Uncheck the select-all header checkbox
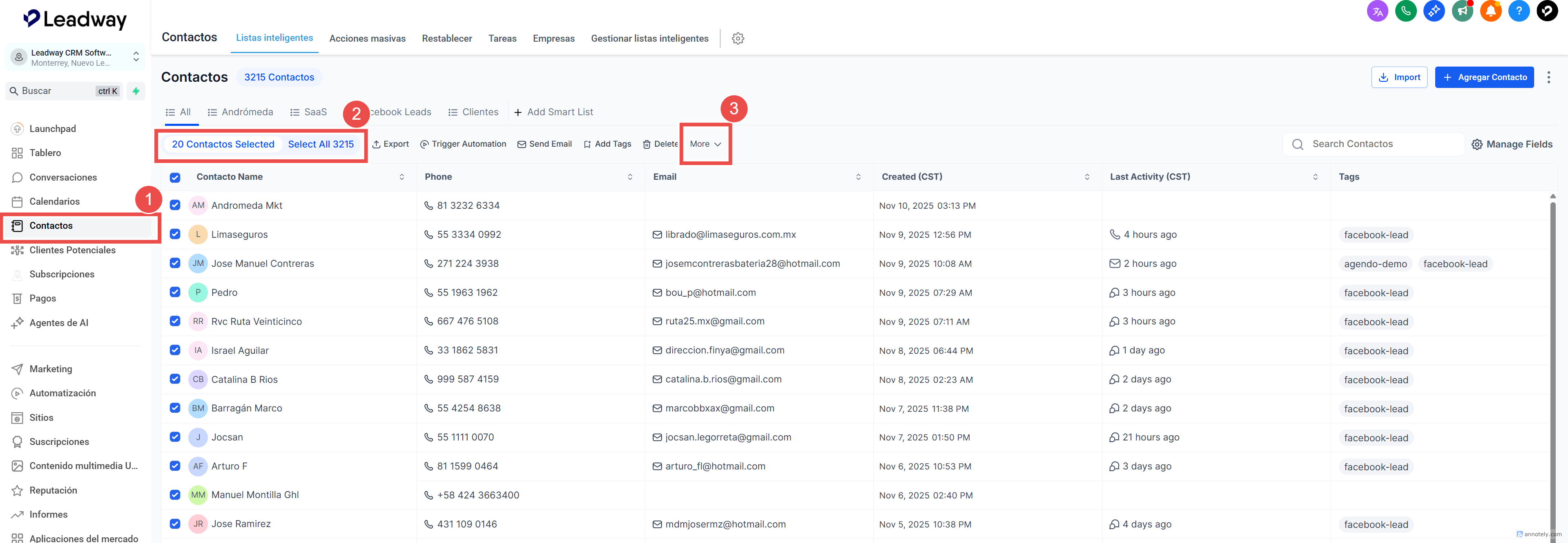Screen dimensions: 1568x543 click(x=175, y=177)
